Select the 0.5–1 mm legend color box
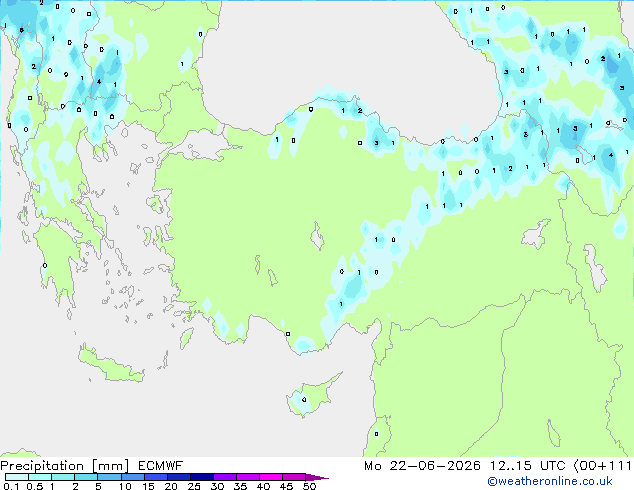Viewport: 634px width, 490px height. pyautogui.click(x=40, y=477)
